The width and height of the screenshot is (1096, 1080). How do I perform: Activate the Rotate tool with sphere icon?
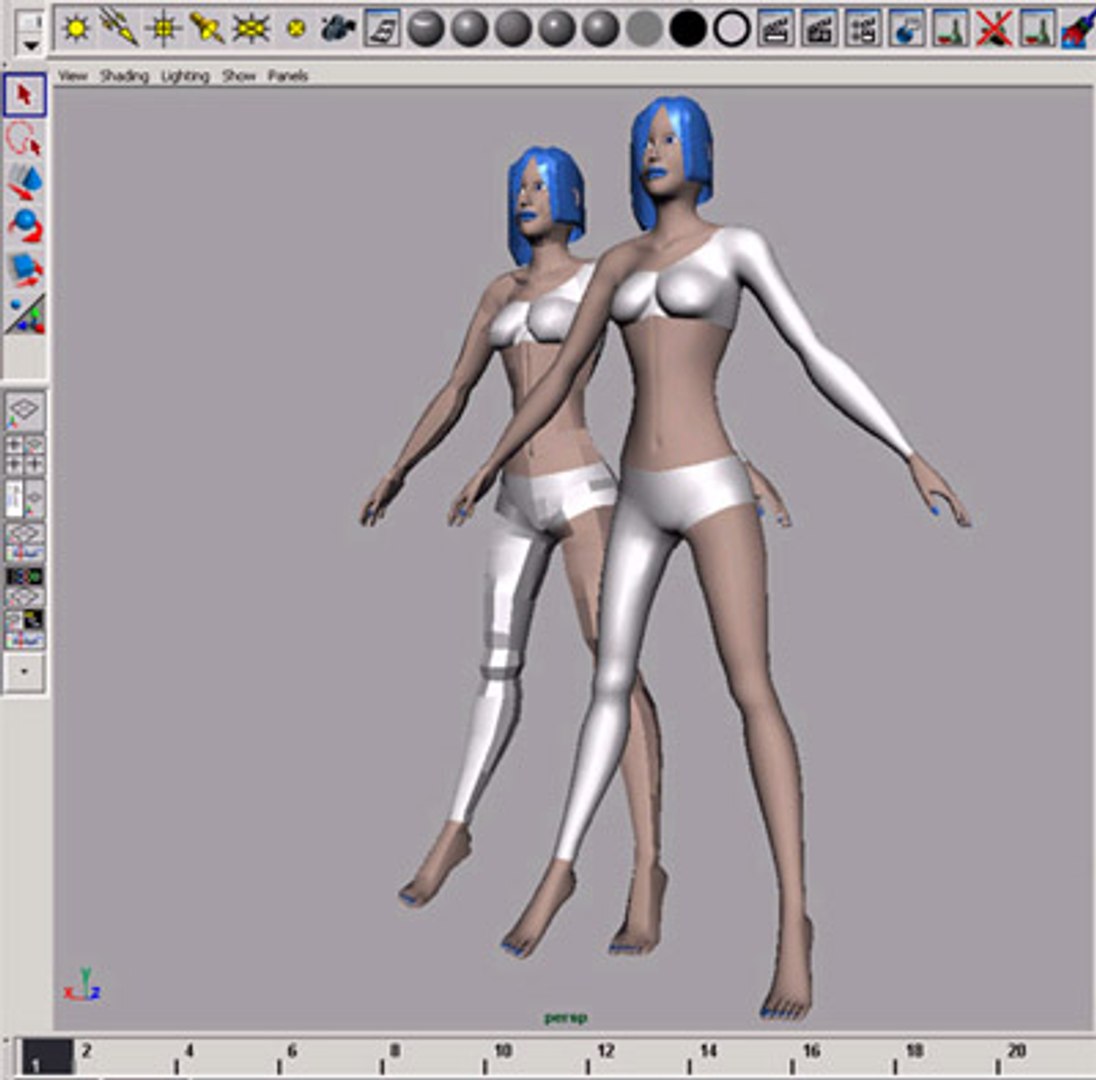coord(25,226)
